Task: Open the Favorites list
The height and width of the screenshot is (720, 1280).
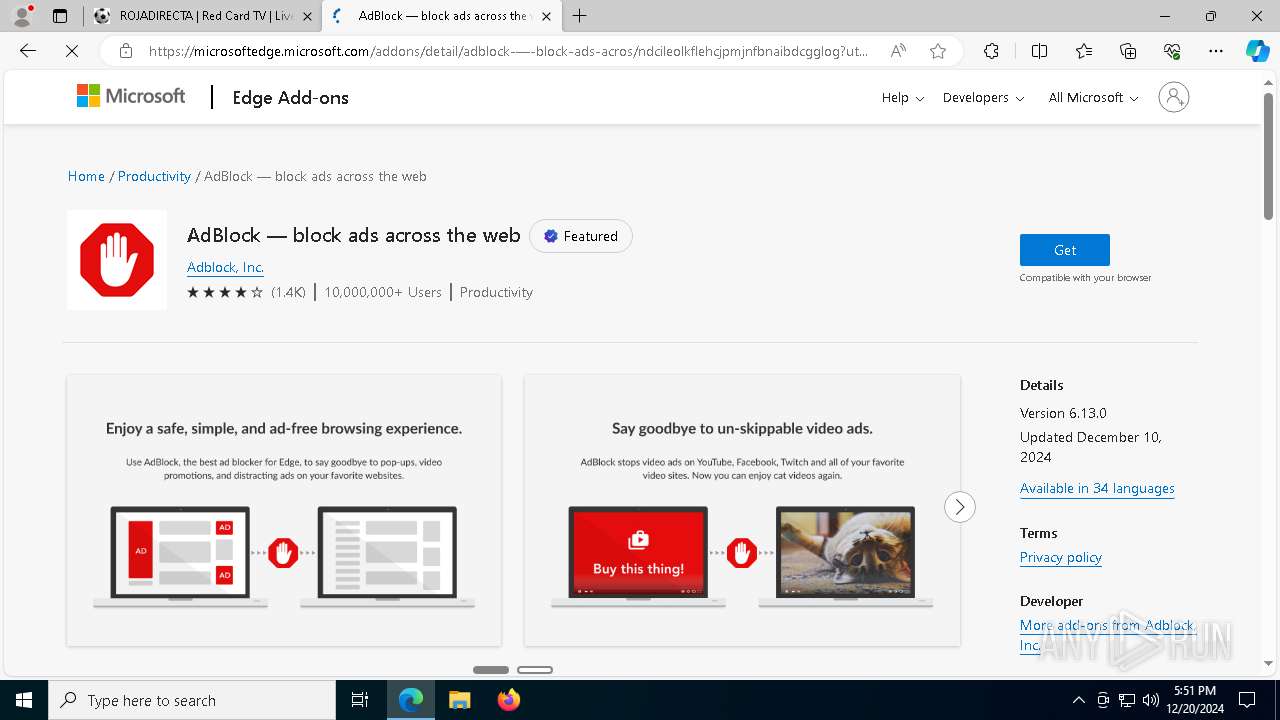Action: pos(1084,51)
